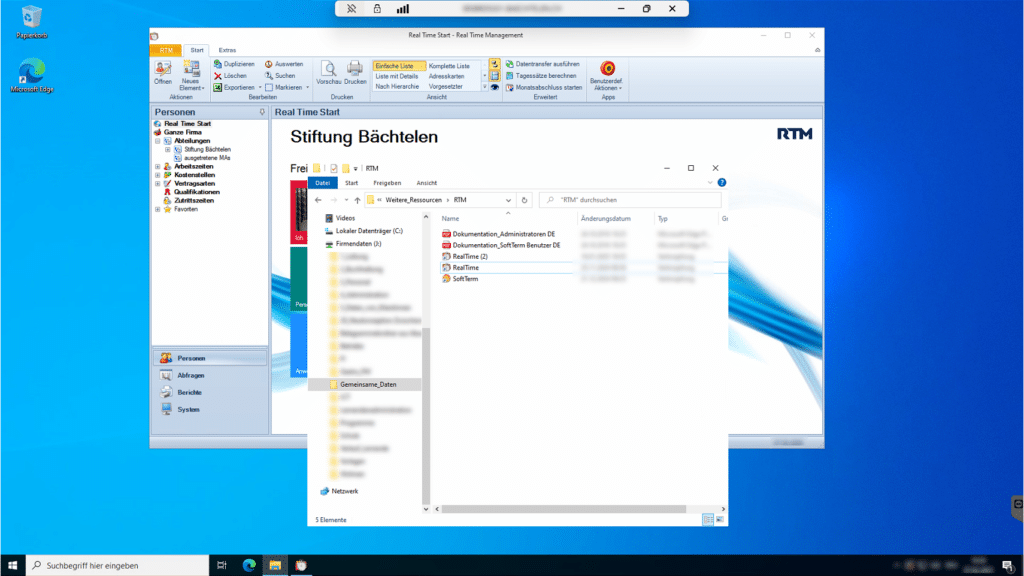This screenshot has height=576, width=1024.
Task: Collapse the RTM ribbon with the chevron
Action: [817, 50]
